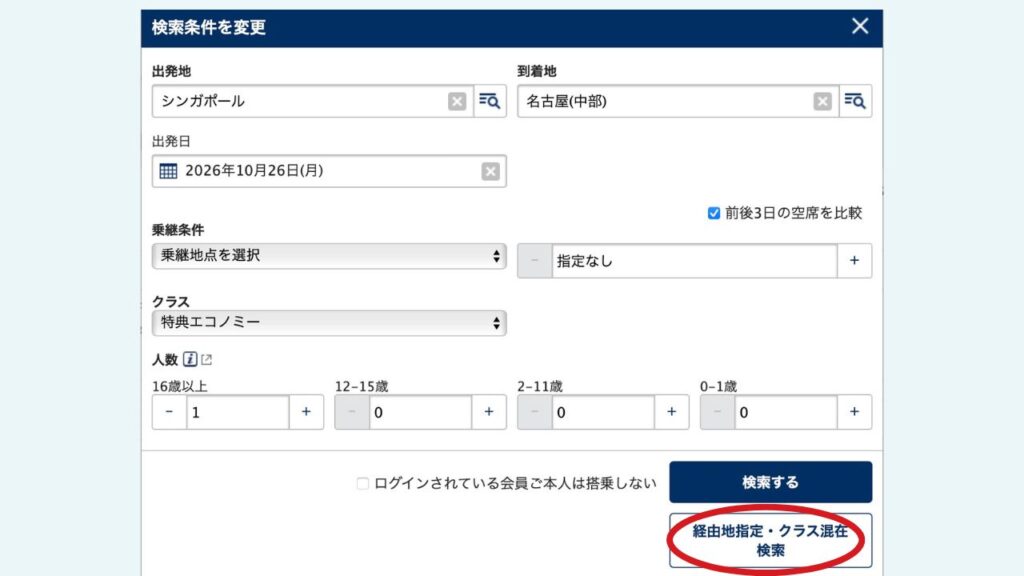This screenshot has height=576, width=1024.
Task: Decrease 16歳以上 passenger count
Action: [169, 412]
